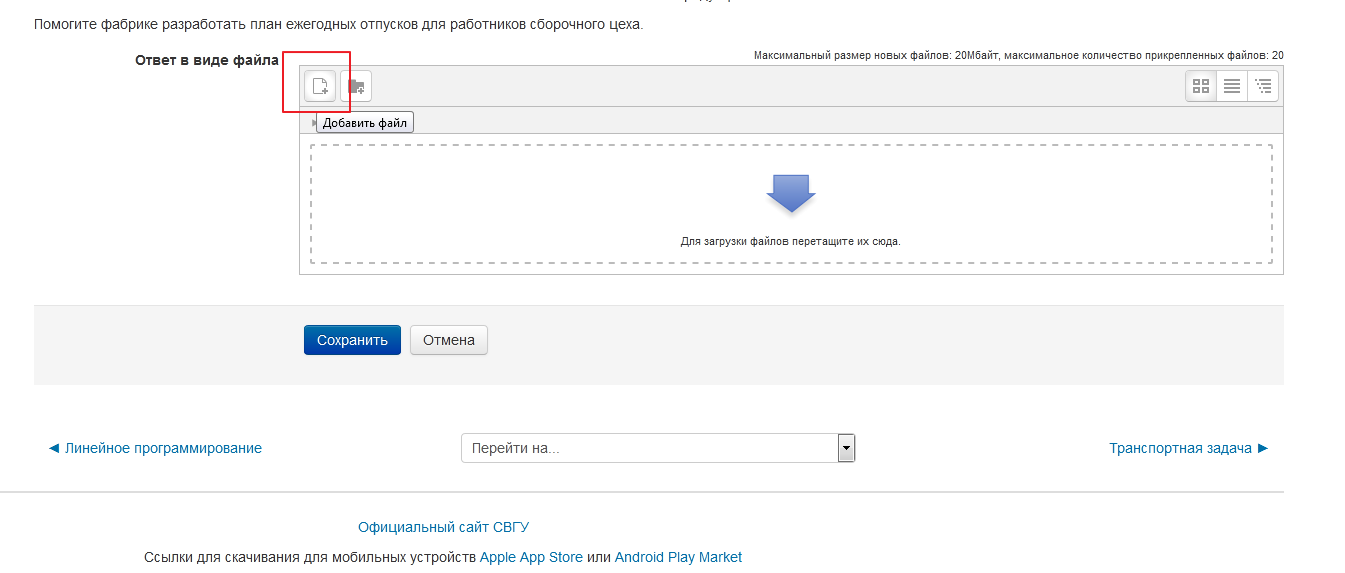1345x573 pixels.
Task: Expand the folder path triangle below toolbar
Action: coord(314,123)
